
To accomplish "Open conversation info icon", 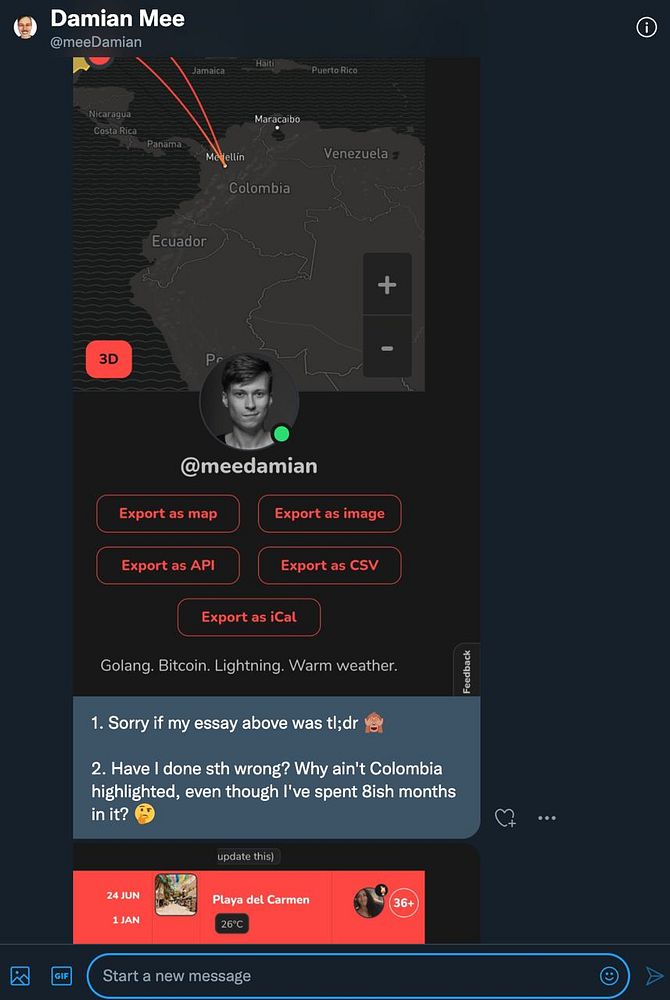I will 646,27.
